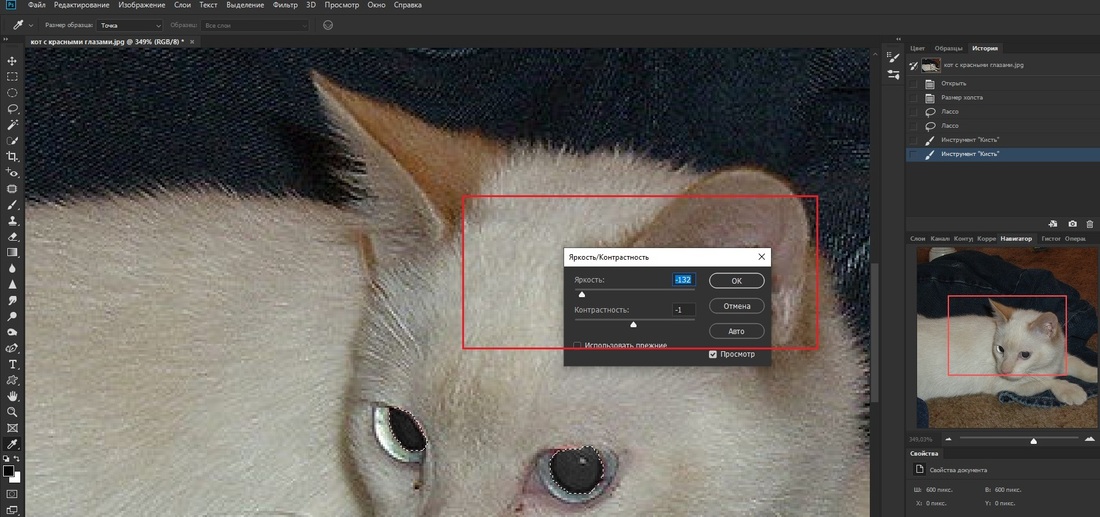The image size is (1100, 517).
Task: Click the trash icon in History panel
Action: [x=1091, y=223]
